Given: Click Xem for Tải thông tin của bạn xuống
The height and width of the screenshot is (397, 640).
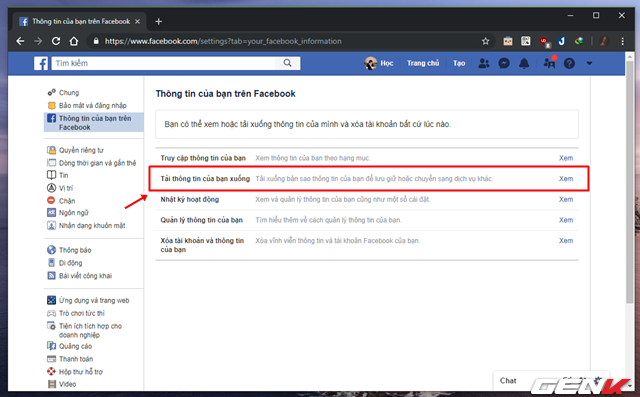Looking at the screenshot, I should tap(566, 179).
